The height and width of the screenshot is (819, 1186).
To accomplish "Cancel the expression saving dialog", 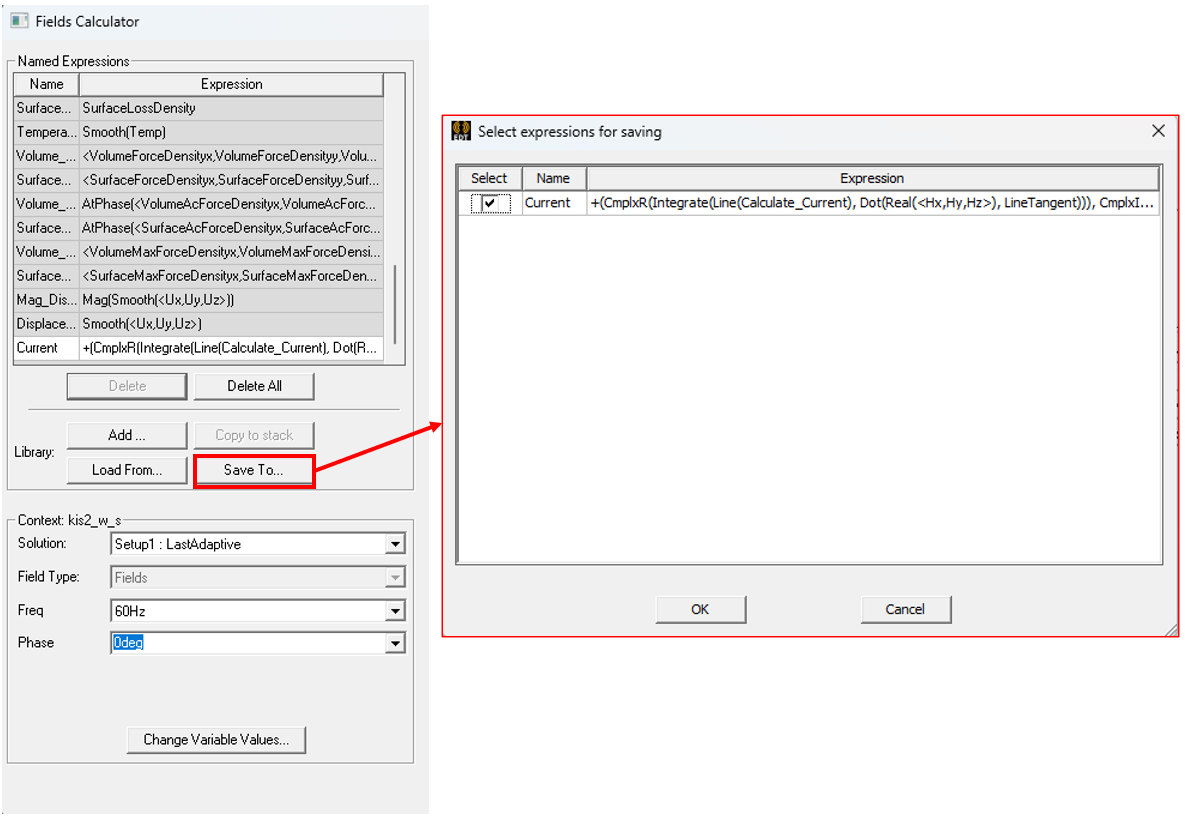I will click(x=905, y=609).
